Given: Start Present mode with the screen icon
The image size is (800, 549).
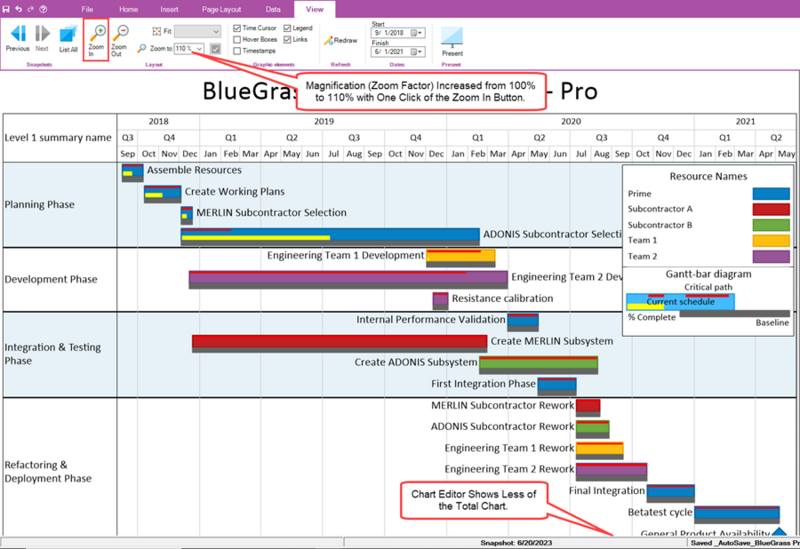Looking at the screenshot, I should click(452, 36).
